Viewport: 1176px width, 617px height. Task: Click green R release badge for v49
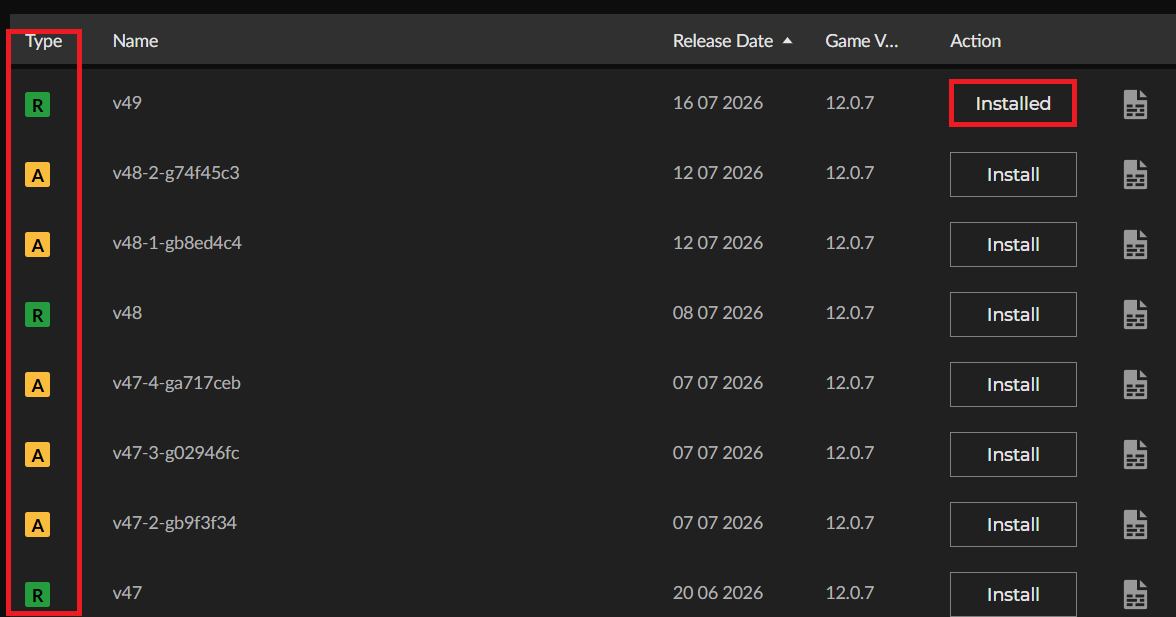[38, 104]
